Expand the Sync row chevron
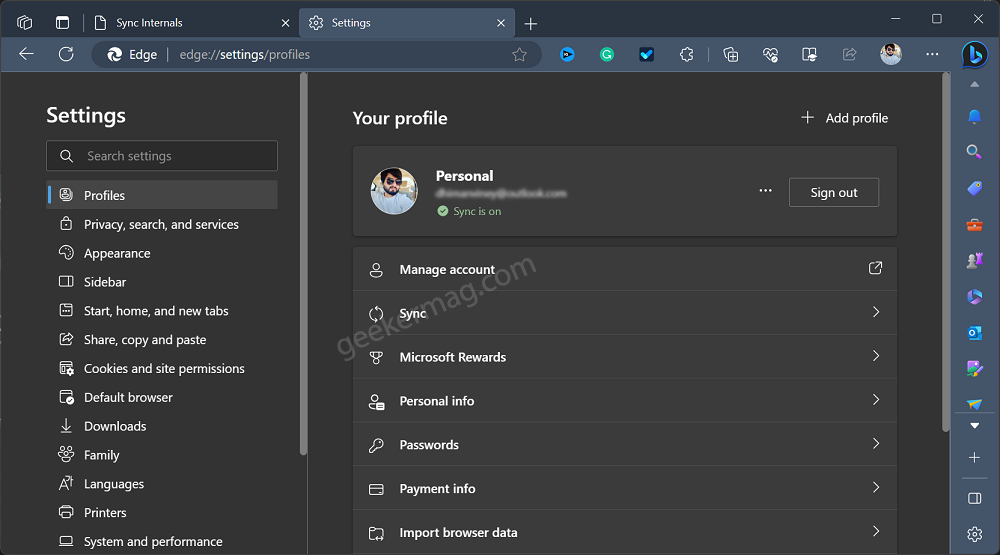 (876, 312)
